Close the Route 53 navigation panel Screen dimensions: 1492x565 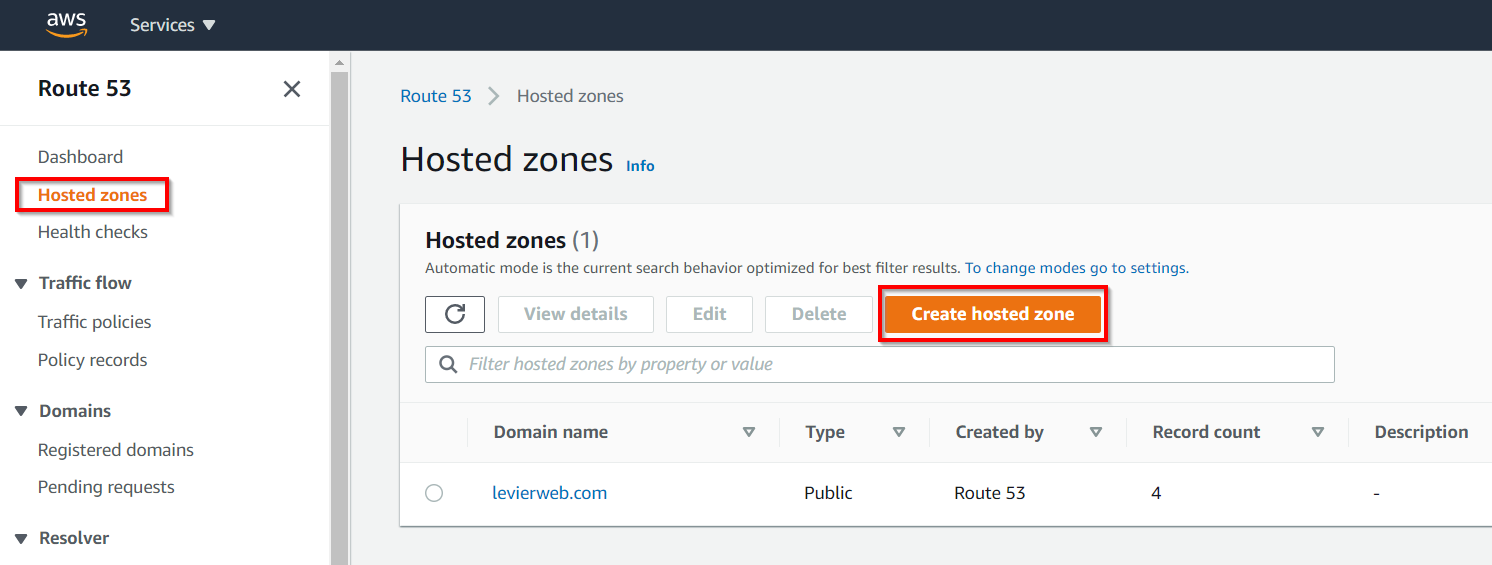pyautogui.click(x=292, y=89)
